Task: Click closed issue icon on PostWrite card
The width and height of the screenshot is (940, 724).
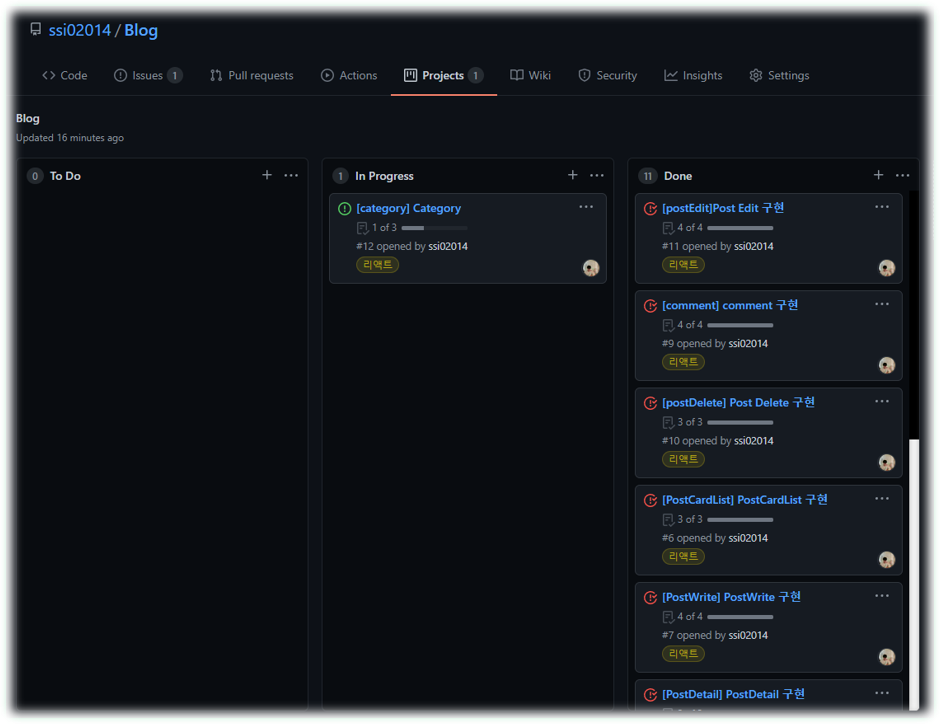Action: pyautogui.click(x=650, y=597)
